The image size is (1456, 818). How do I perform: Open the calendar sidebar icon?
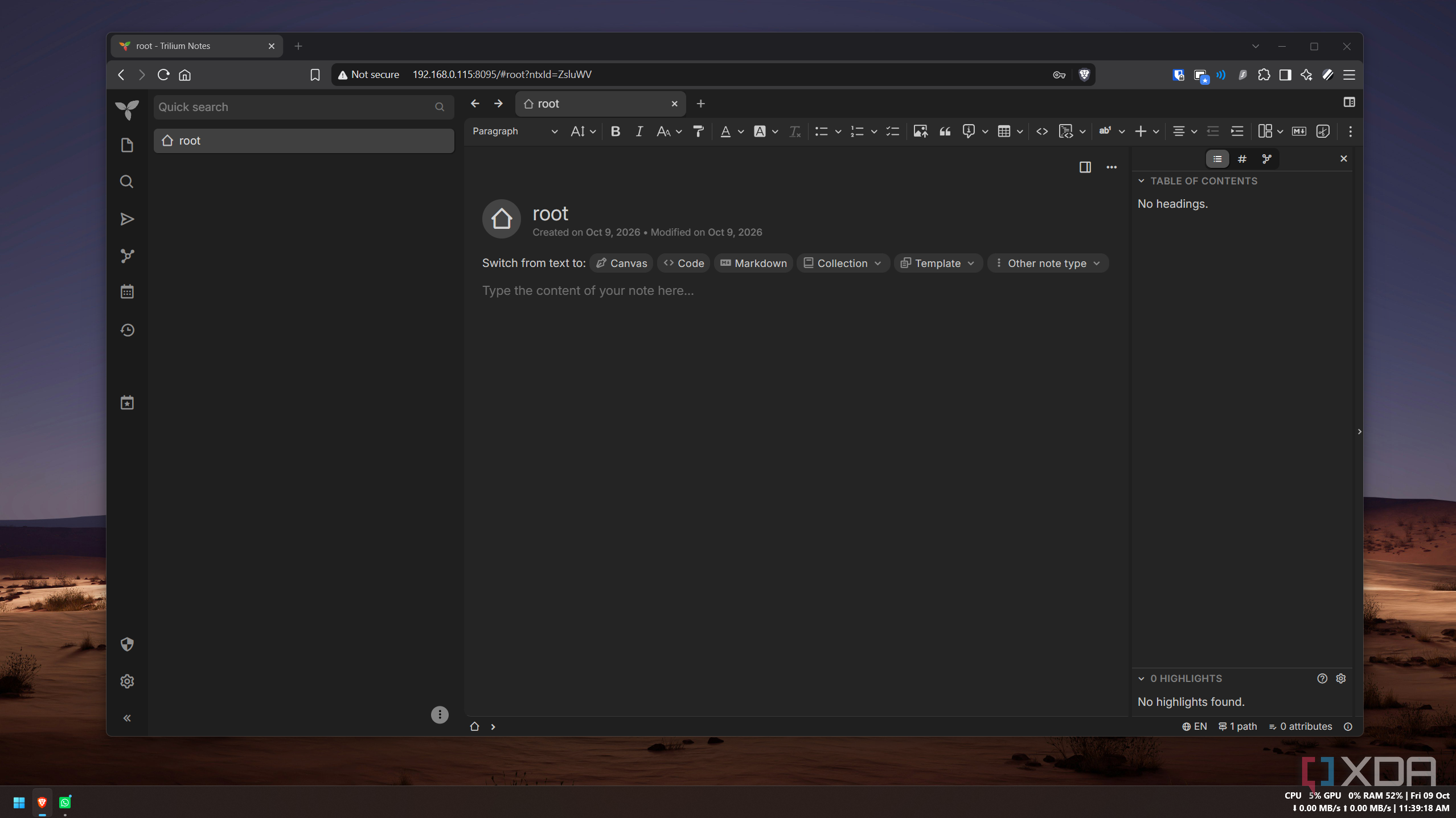tap(127, 292)
